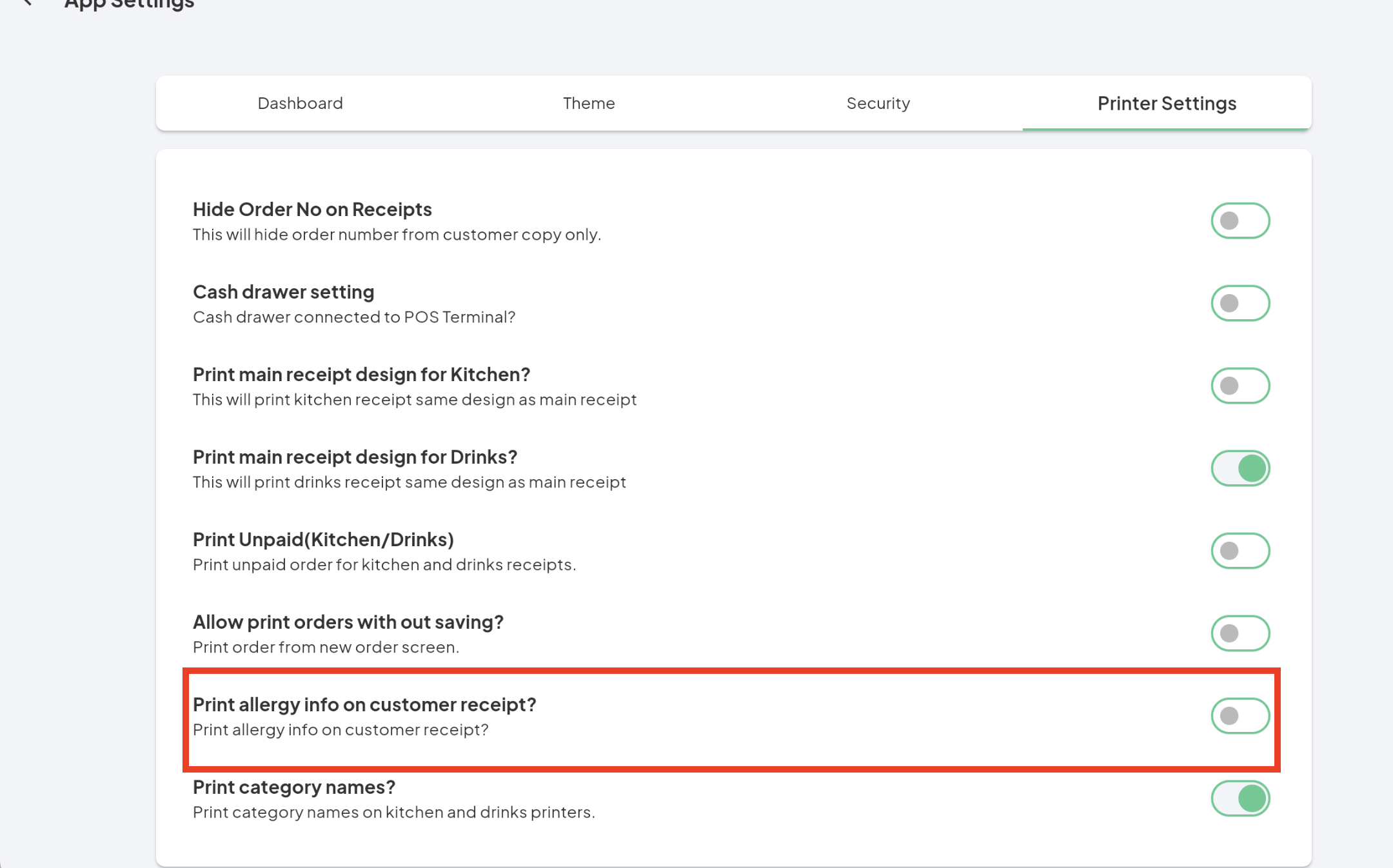This screenshot has width=1393, height=868.
Task: Select the Printer Settings tab
Action: tap(1166, 103)
